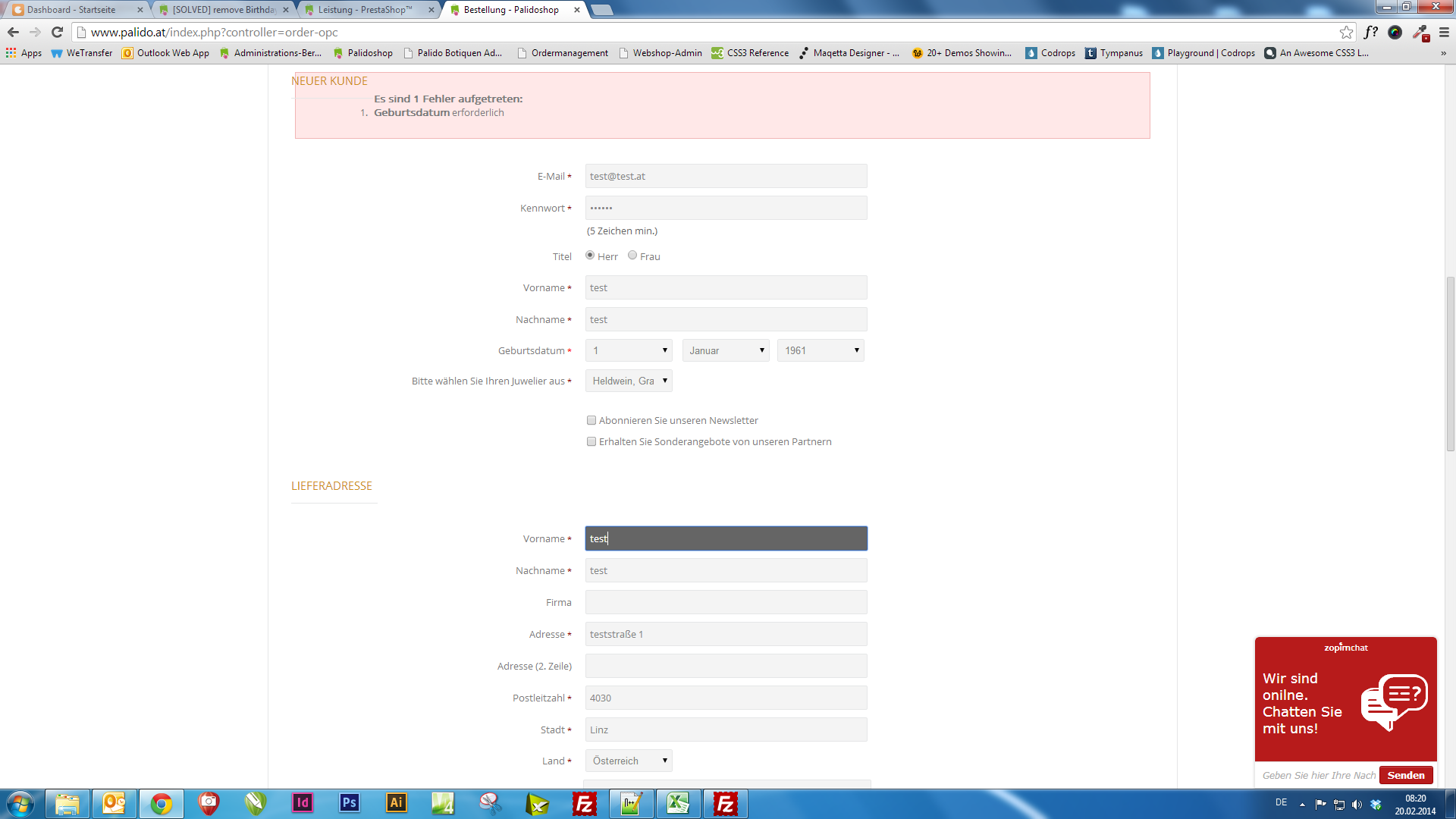Click the page vertical scrollbar thumb
The height and width of the screenshot is (819, 1456).
coord(1450,364)
